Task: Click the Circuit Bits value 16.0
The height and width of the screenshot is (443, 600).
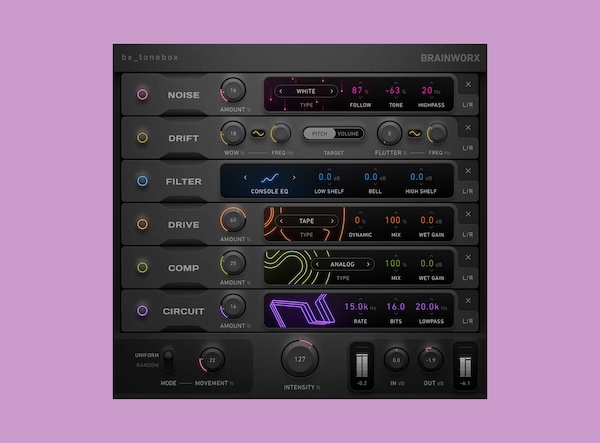Action: [x=396, y=306]
